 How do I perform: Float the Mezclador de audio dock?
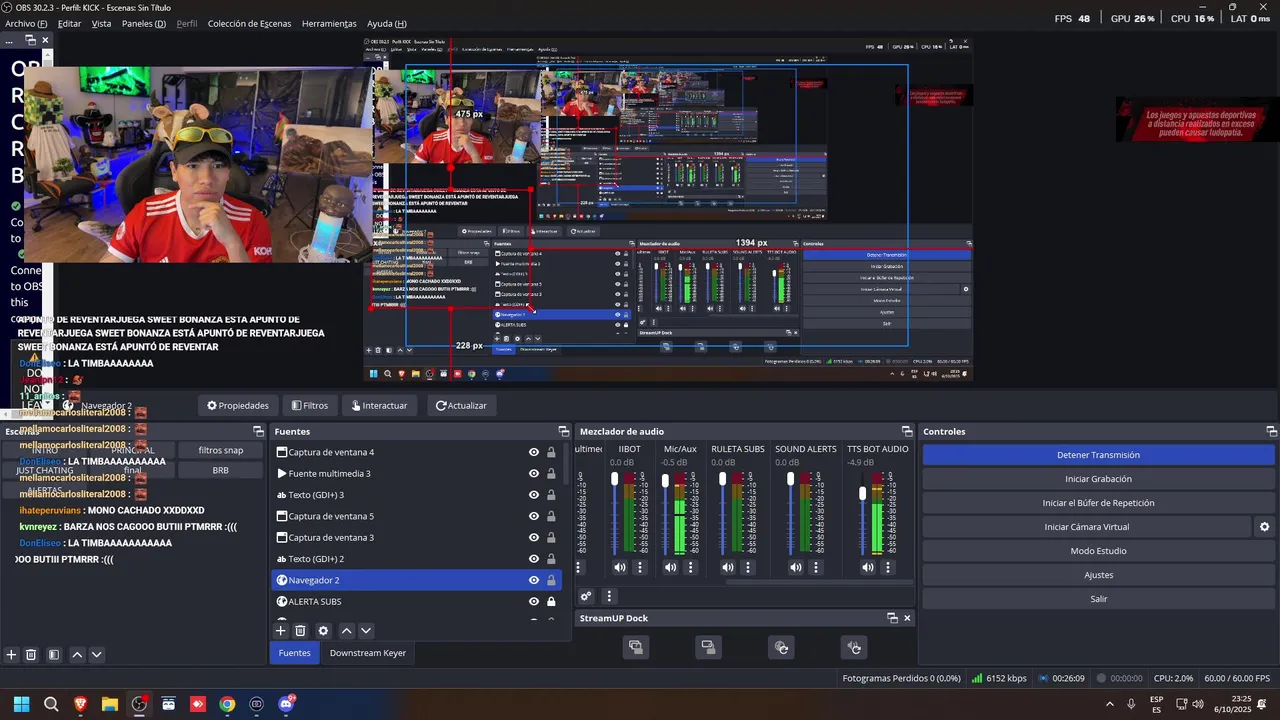(907, 432)
